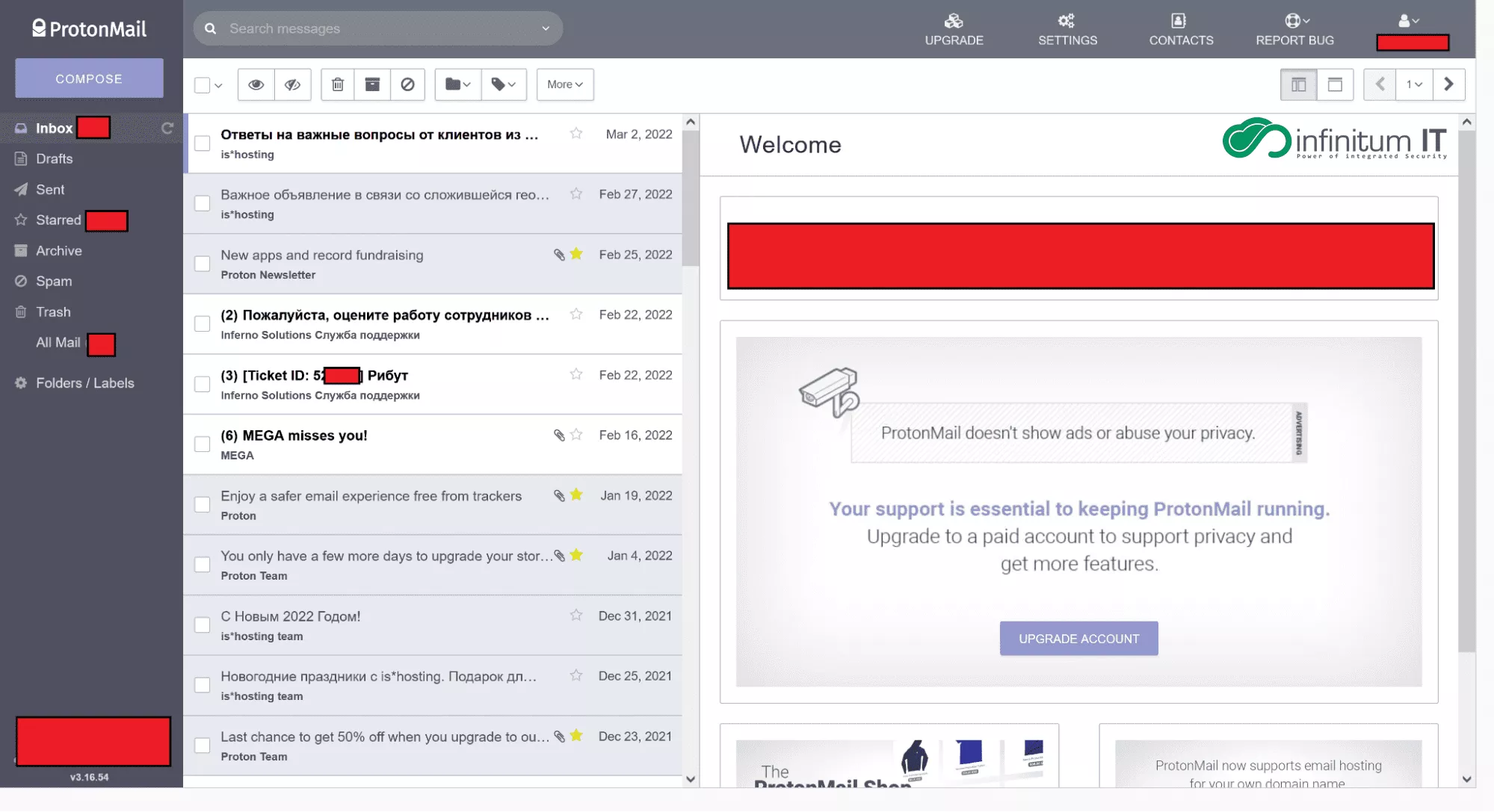Click the Upgrade Account button
This screenshot has height=812, width=1494.
[x=1078, y=639]
